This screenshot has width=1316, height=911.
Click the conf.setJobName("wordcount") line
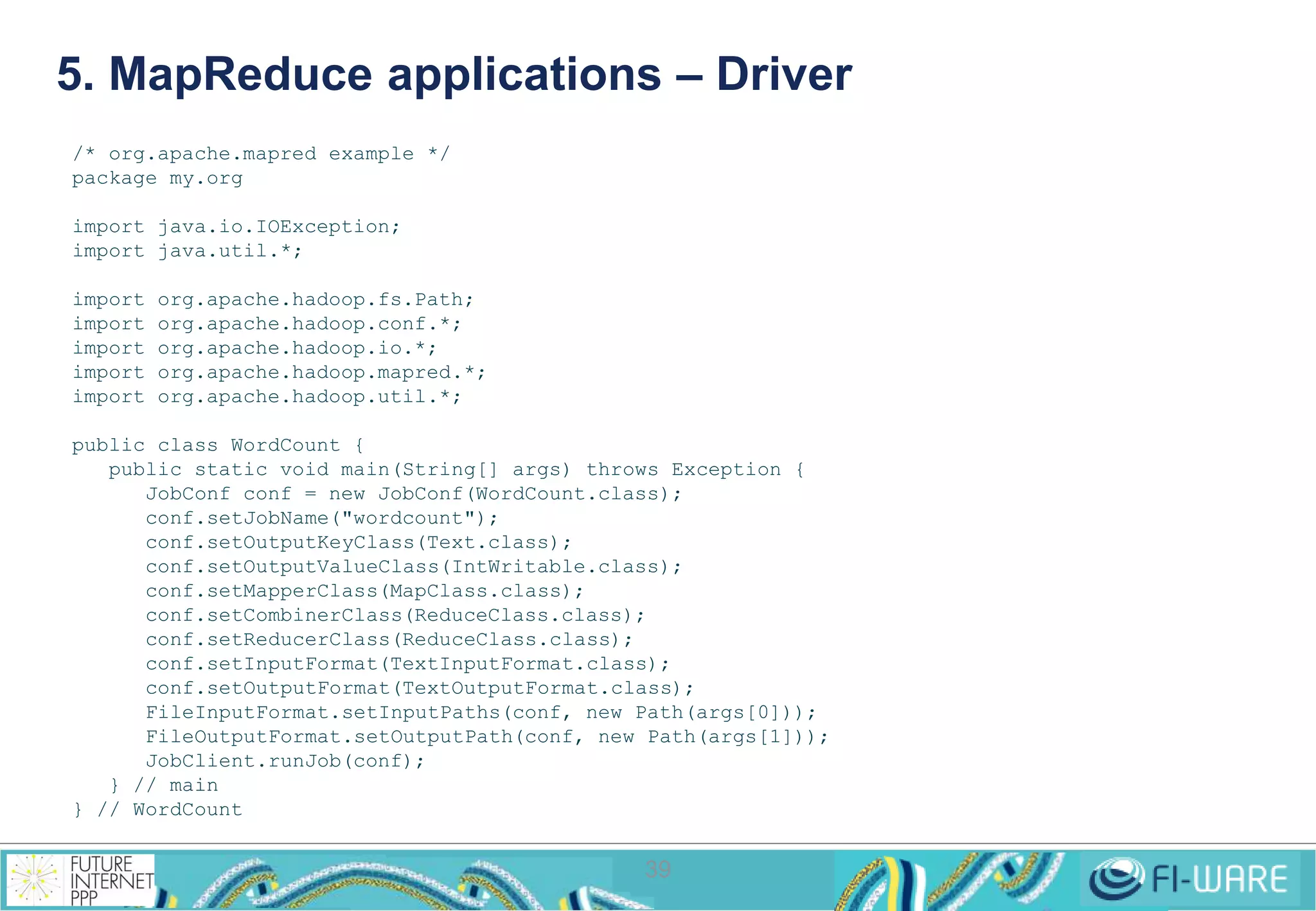(x=321, y=519)
